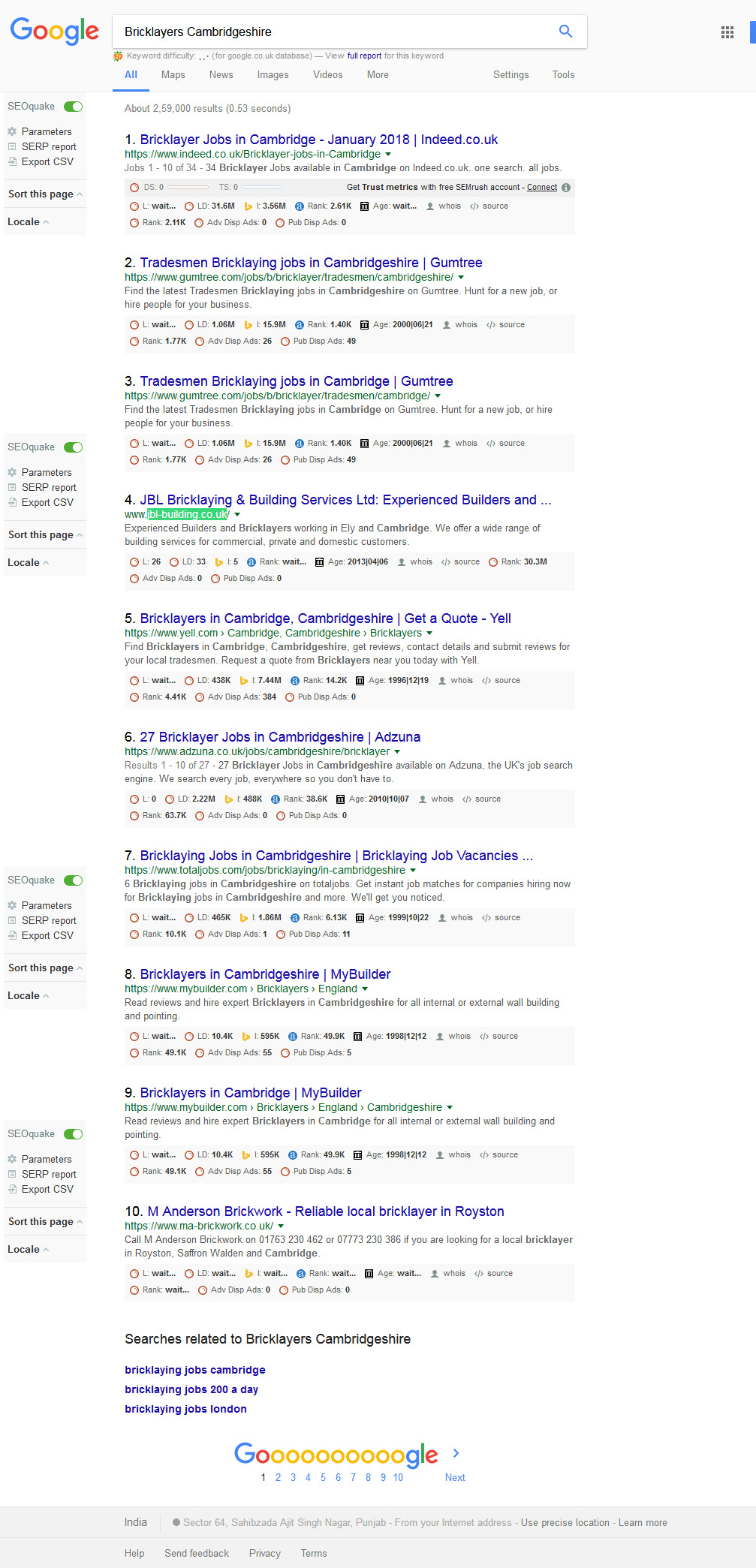
Task: Open JBL Bricklaying & Building Services result
Action: (x=345, y=500)
